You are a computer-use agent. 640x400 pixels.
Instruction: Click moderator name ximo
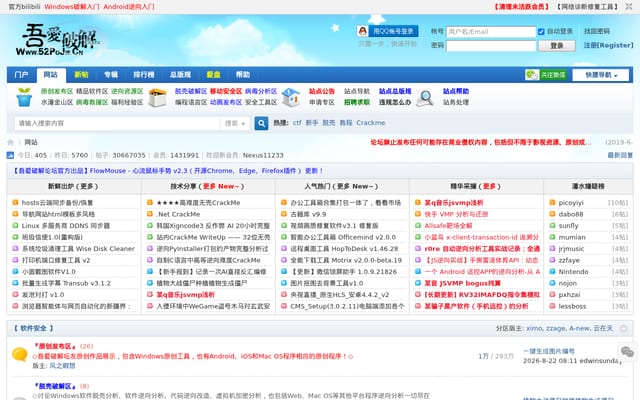click(534, 328)
